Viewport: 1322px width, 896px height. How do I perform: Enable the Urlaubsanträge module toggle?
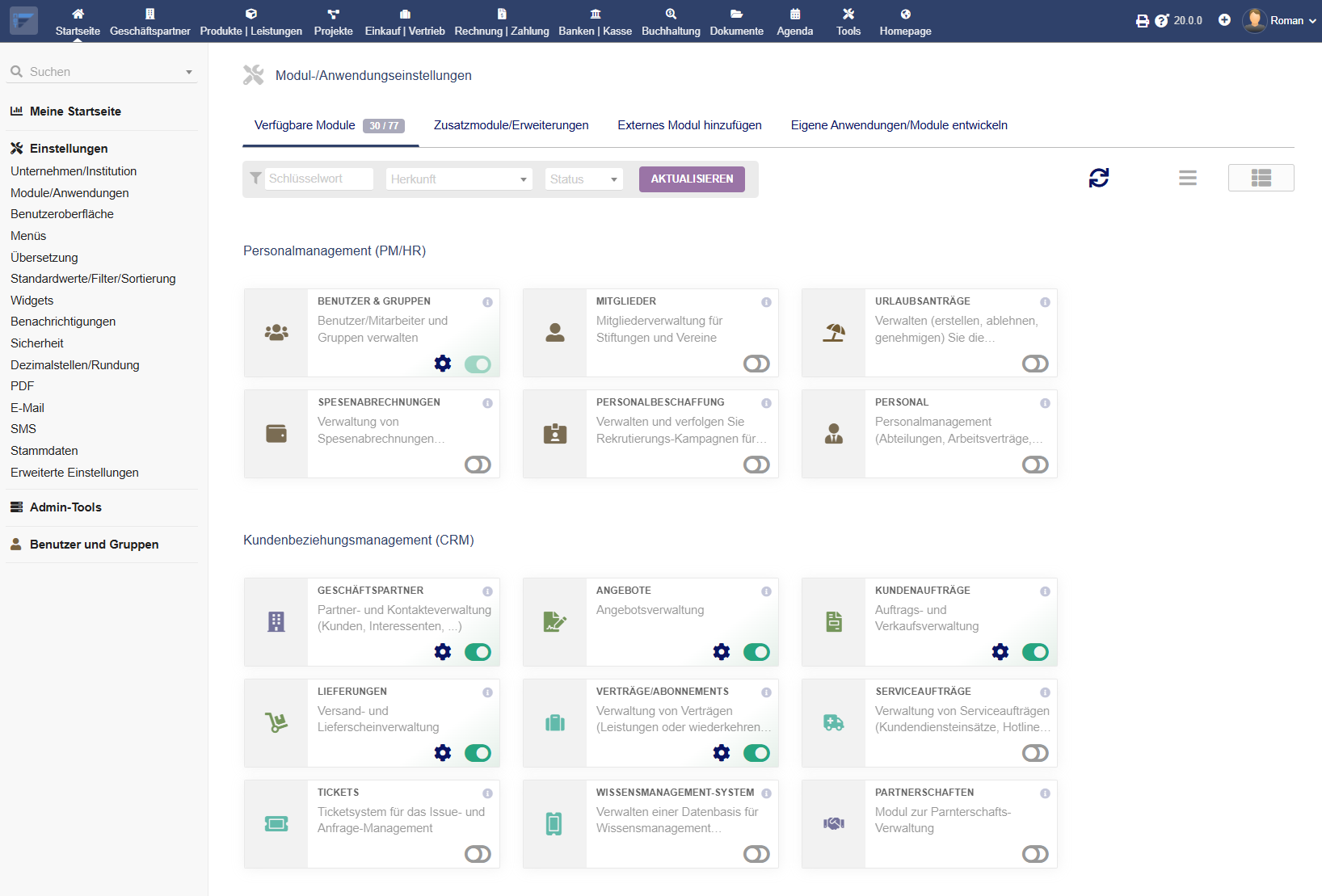point(1034,364)
